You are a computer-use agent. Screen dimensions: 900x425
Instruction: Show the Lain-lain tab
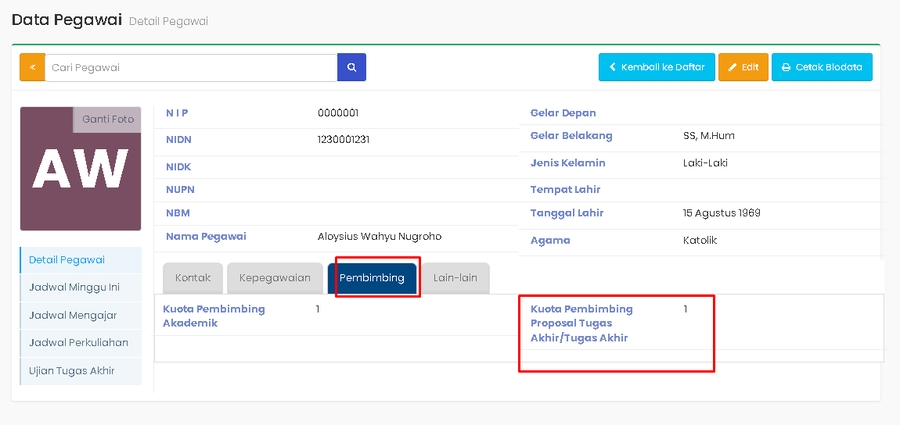tap(455, 278)
